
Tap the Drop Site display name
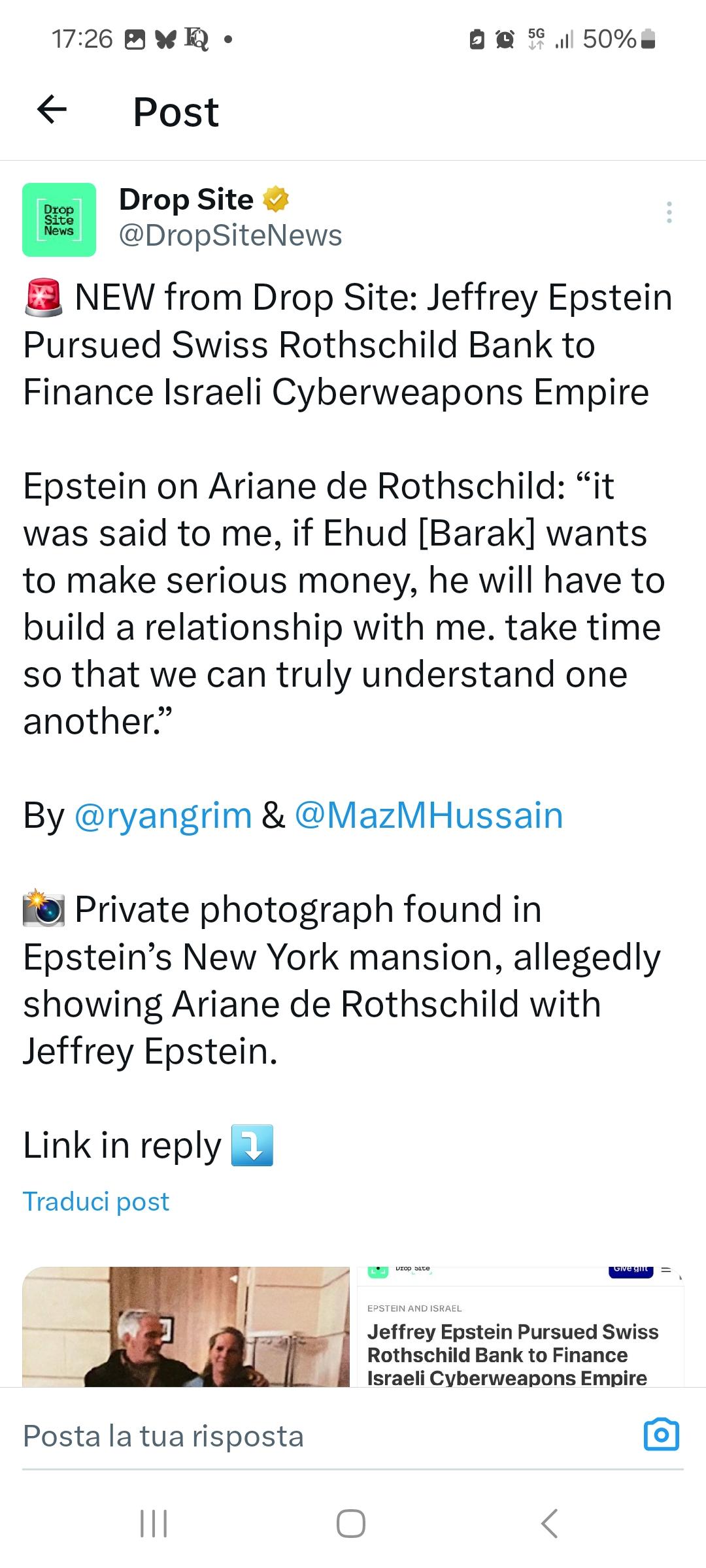click(x=186, y=199)
